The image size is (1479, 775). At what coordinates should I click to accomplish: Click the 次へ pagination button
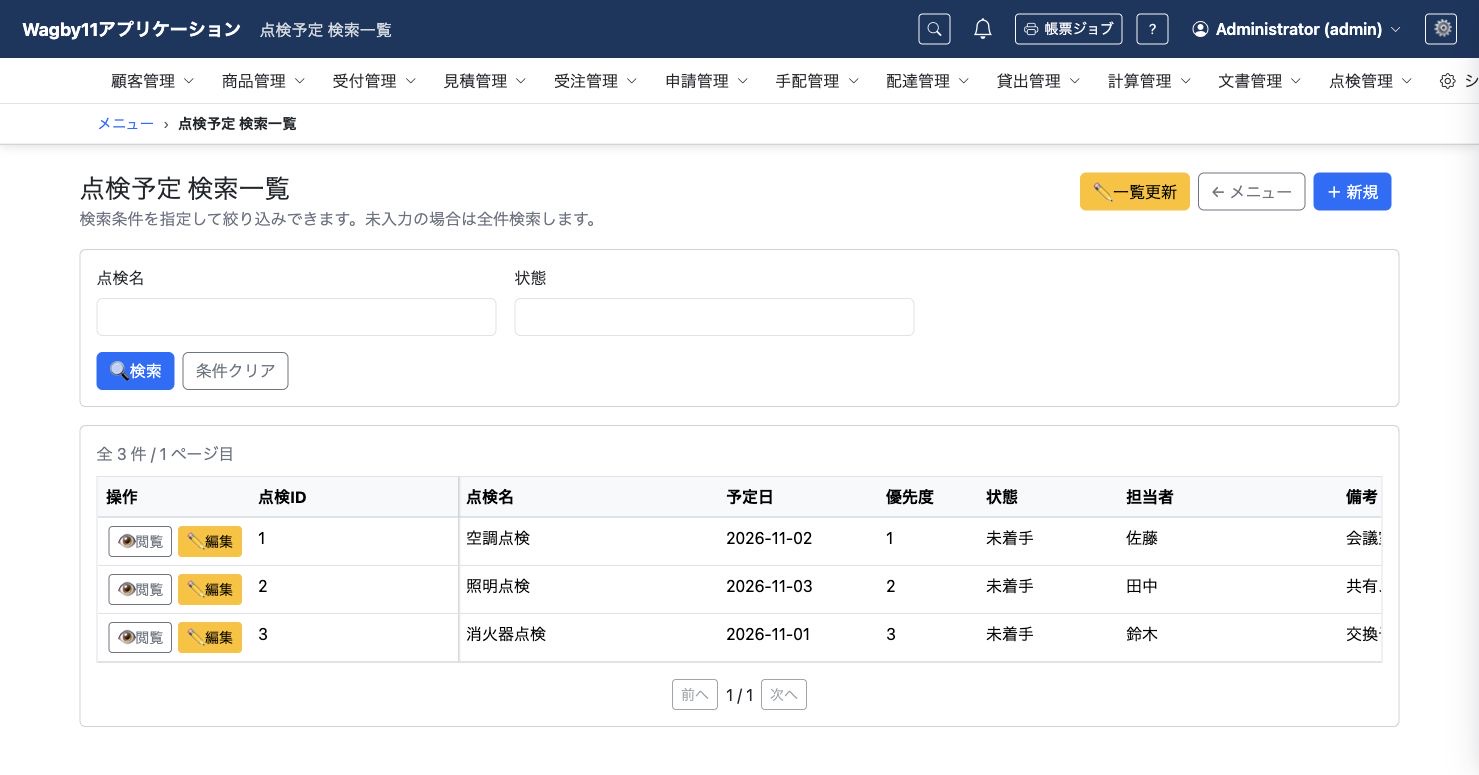[784, 695]
